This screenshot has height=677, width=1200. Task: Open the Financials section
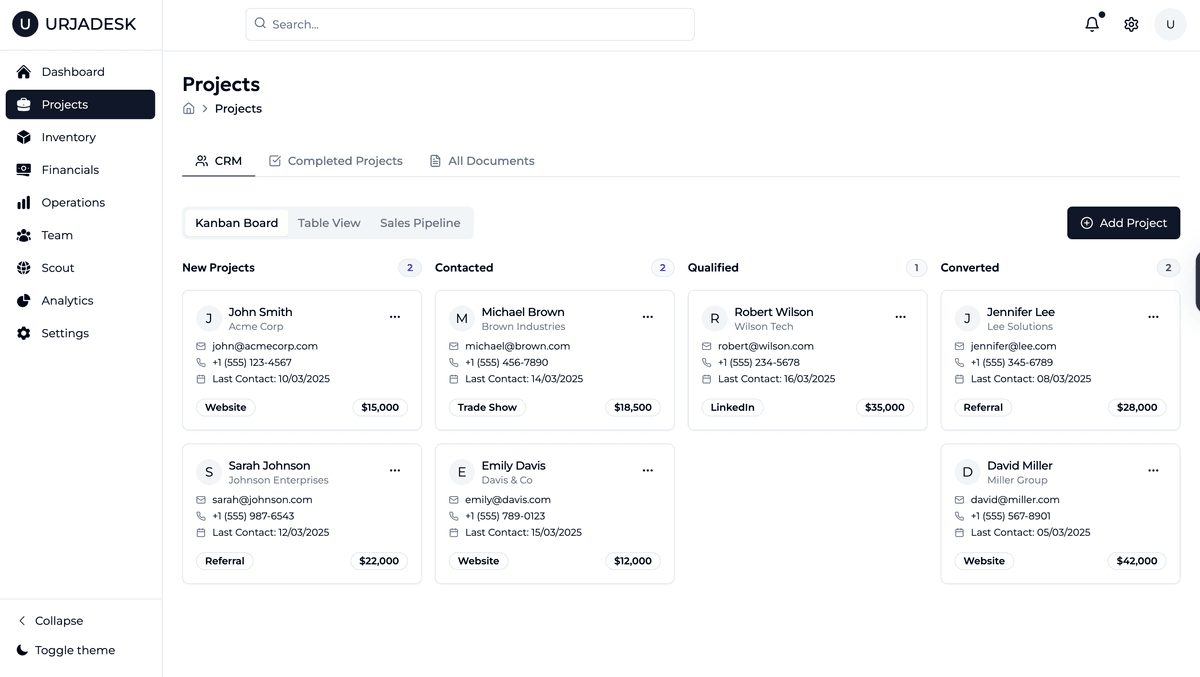pos(71,169)
